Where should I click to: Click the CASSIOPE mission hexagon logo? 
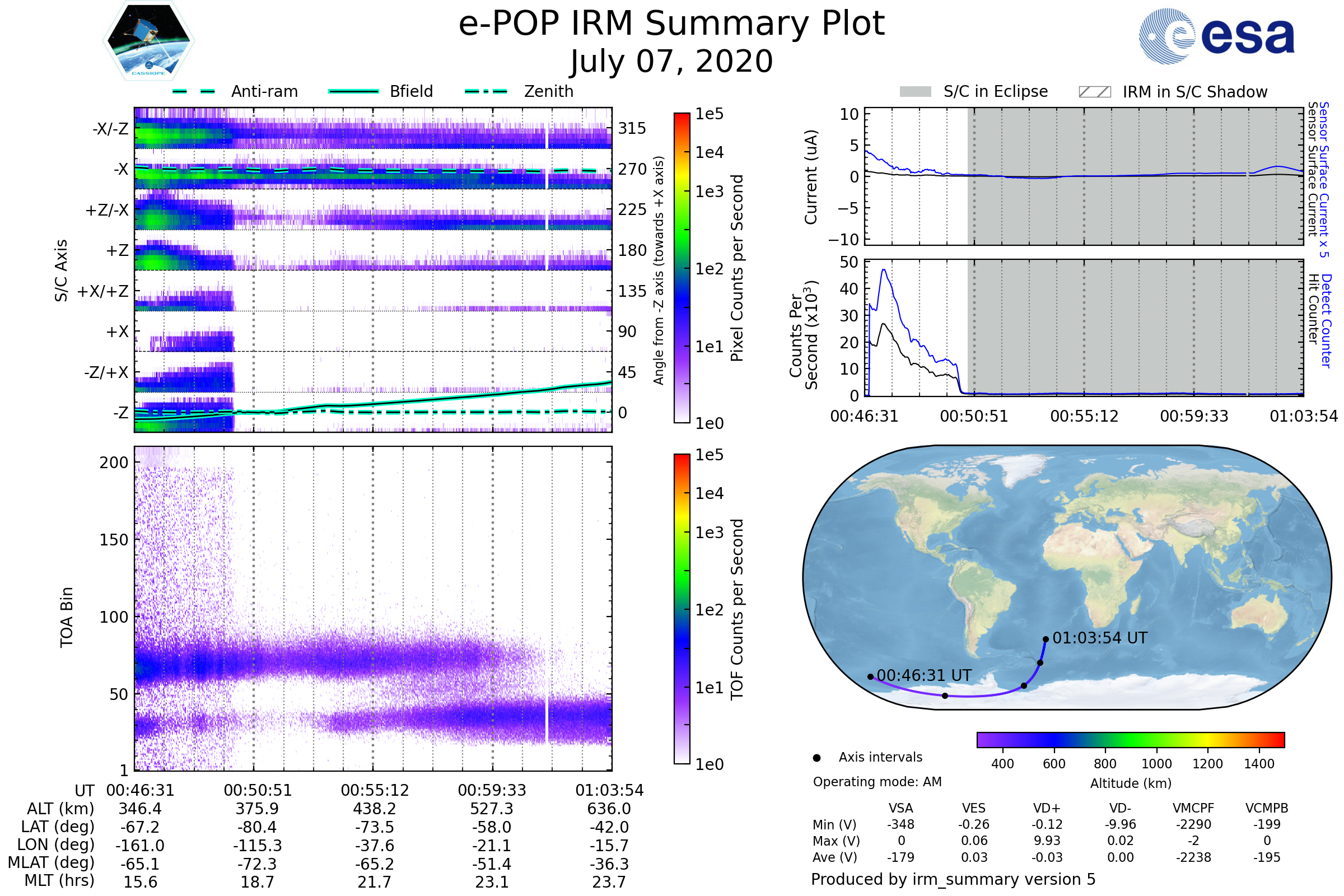[148, 41]
